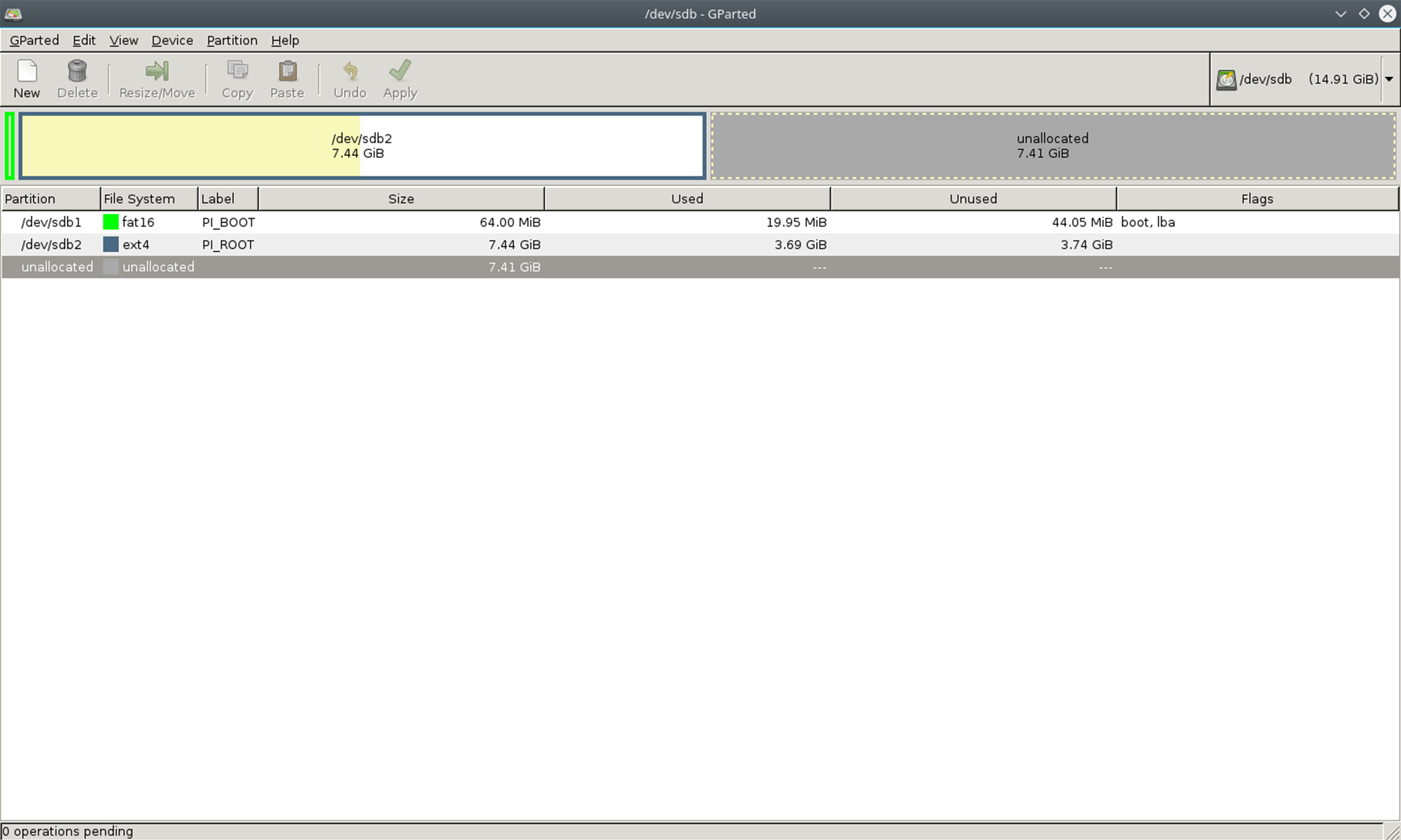This screenshot has height=840, width=1401.
Task: Open the GParted menu
Action: [35, 40]
